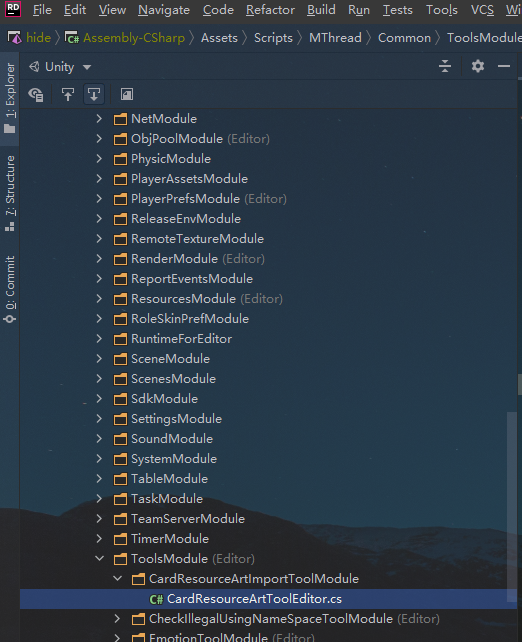This screenshot has height=642, width=522.
Task: Collapse CardResourceArtImportToolModule folder
Action: point(118,578)
